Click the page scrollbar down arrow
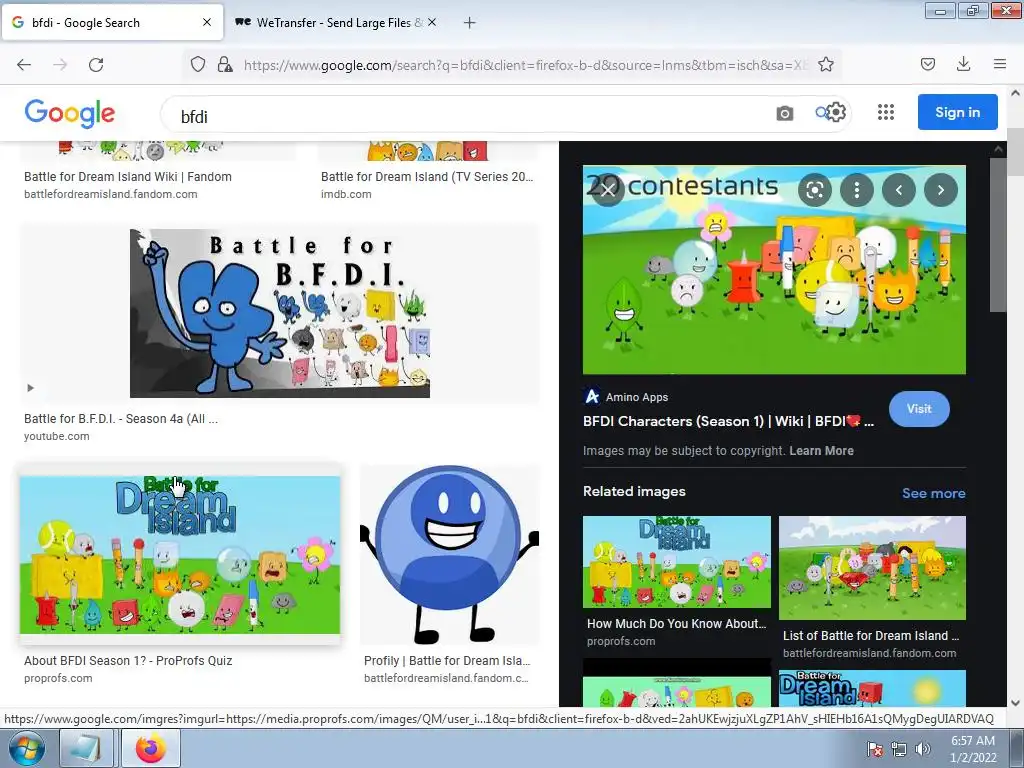The image size is (1024, 768). point(1015,703)
